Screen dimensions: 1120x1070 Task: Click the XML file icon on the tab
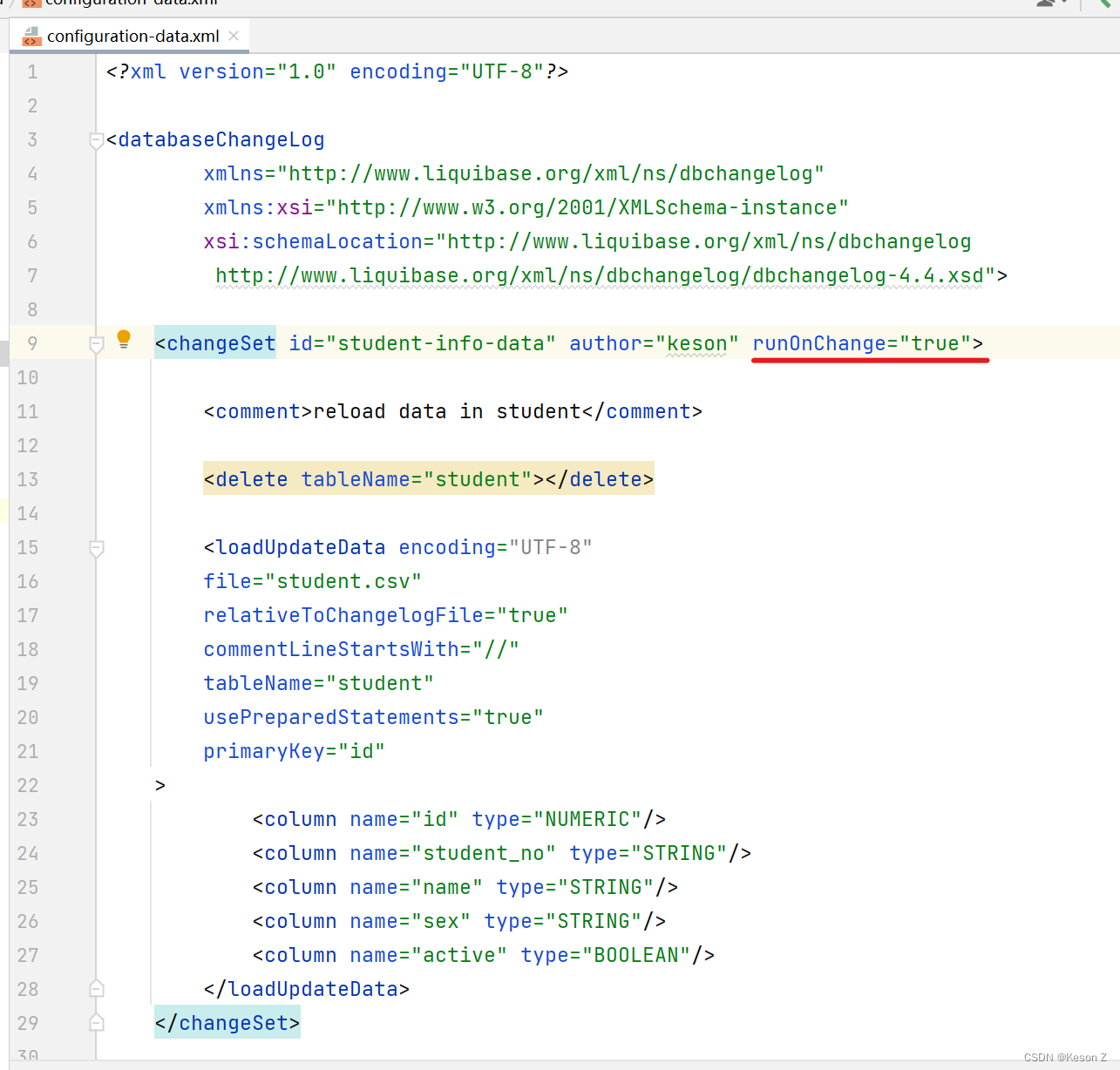[31, 37]
